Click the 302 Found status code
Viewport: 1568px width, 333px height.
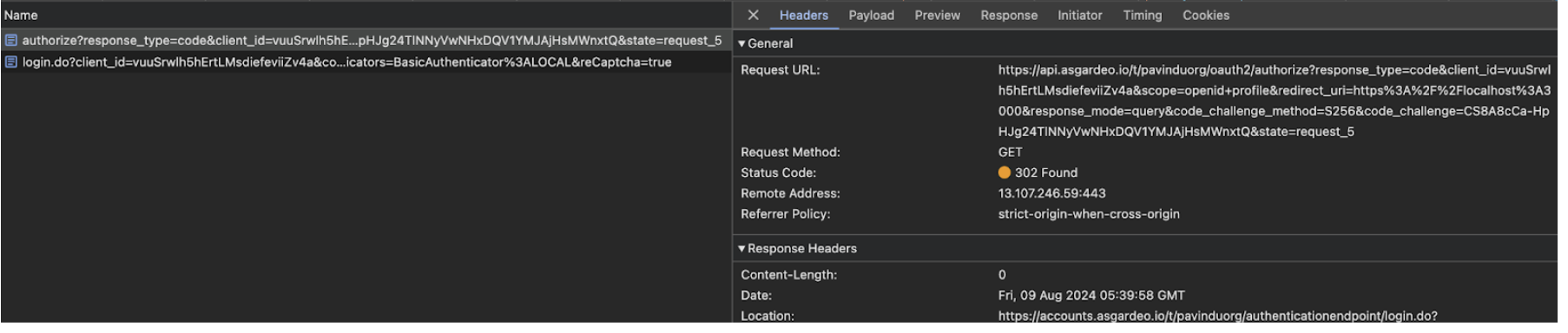[x=1045, y=173]
